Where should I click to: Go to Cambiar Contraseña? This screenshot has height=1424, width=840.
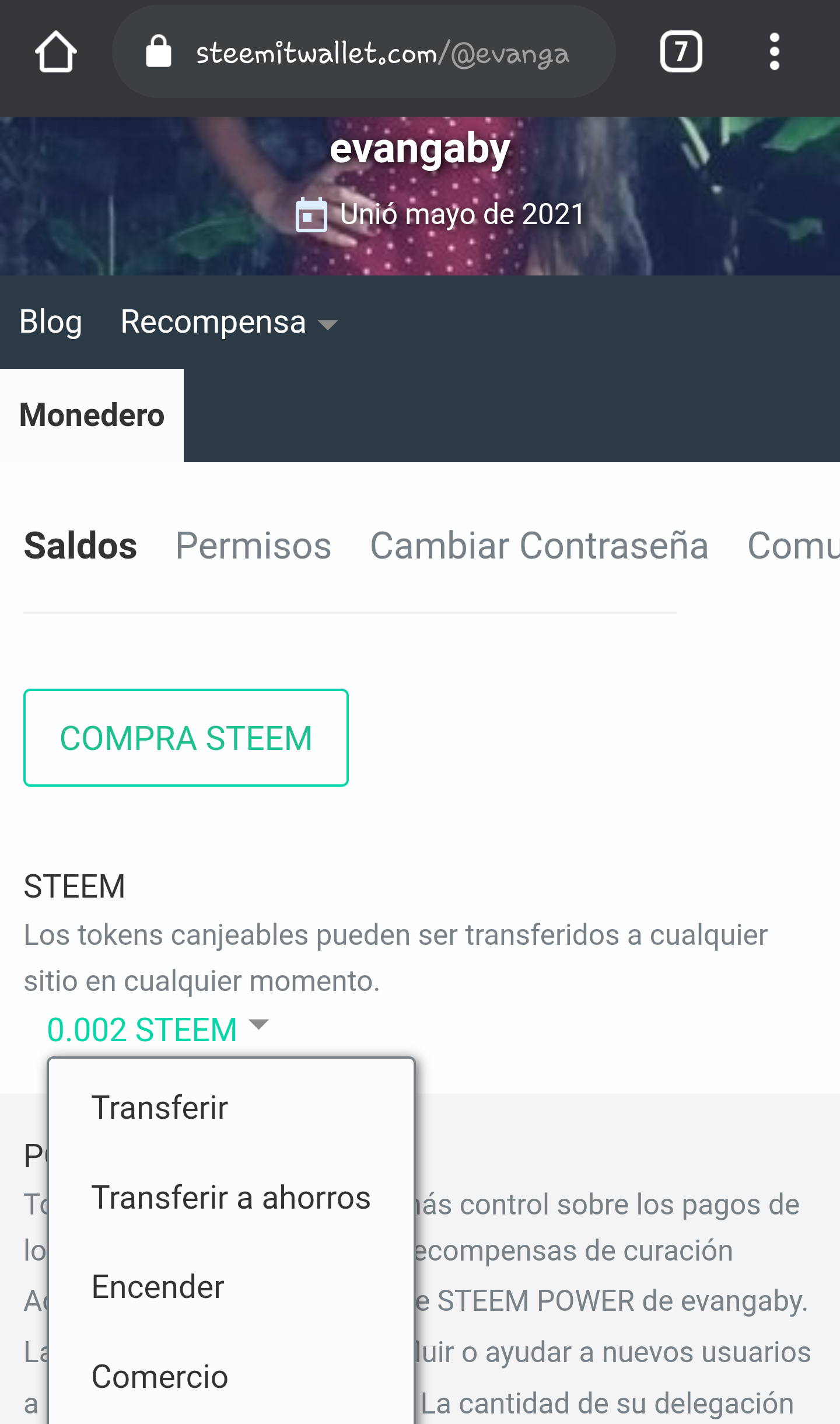[x=540, y=546]
